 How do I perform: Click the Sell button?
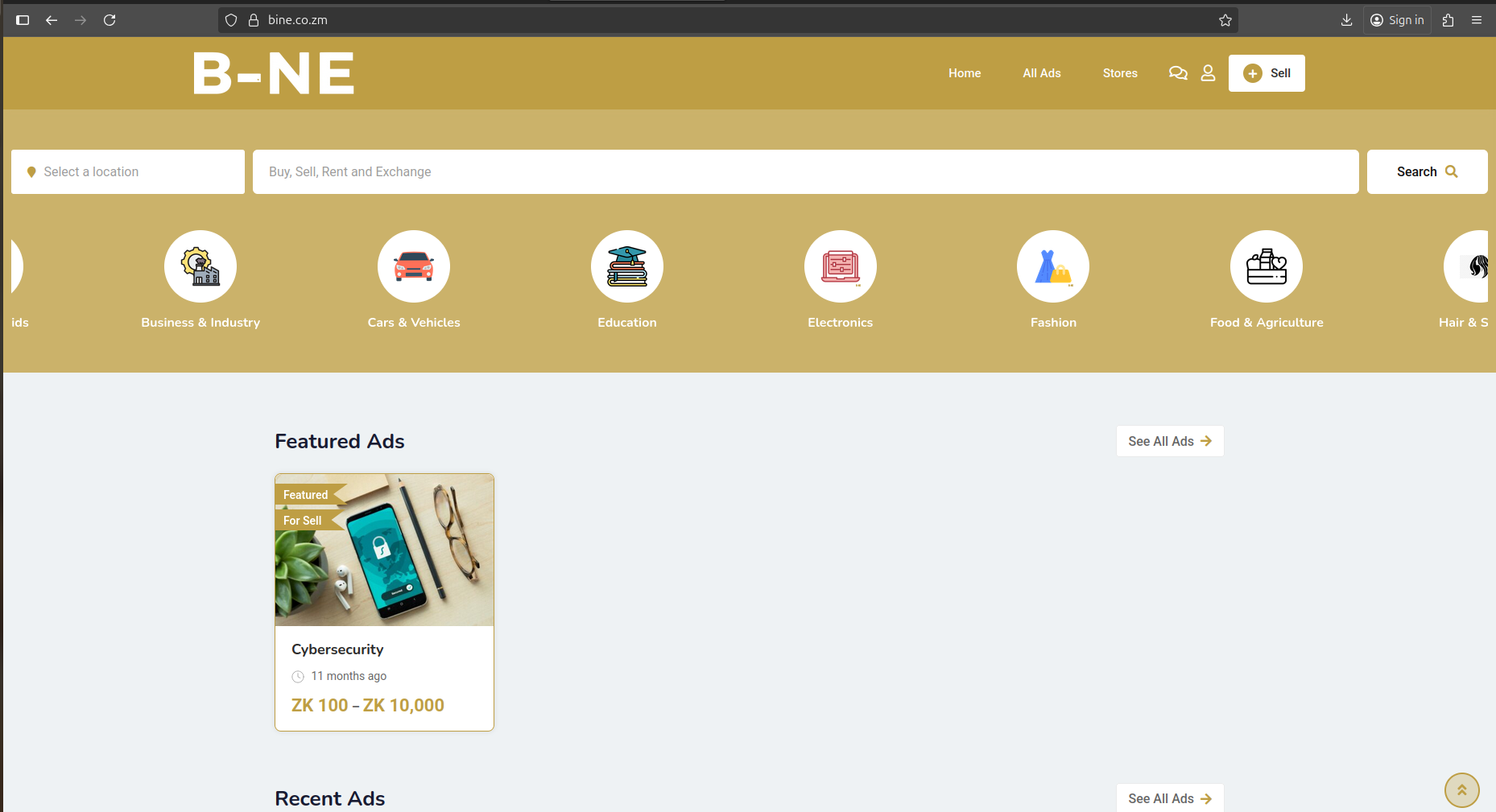1267,72
